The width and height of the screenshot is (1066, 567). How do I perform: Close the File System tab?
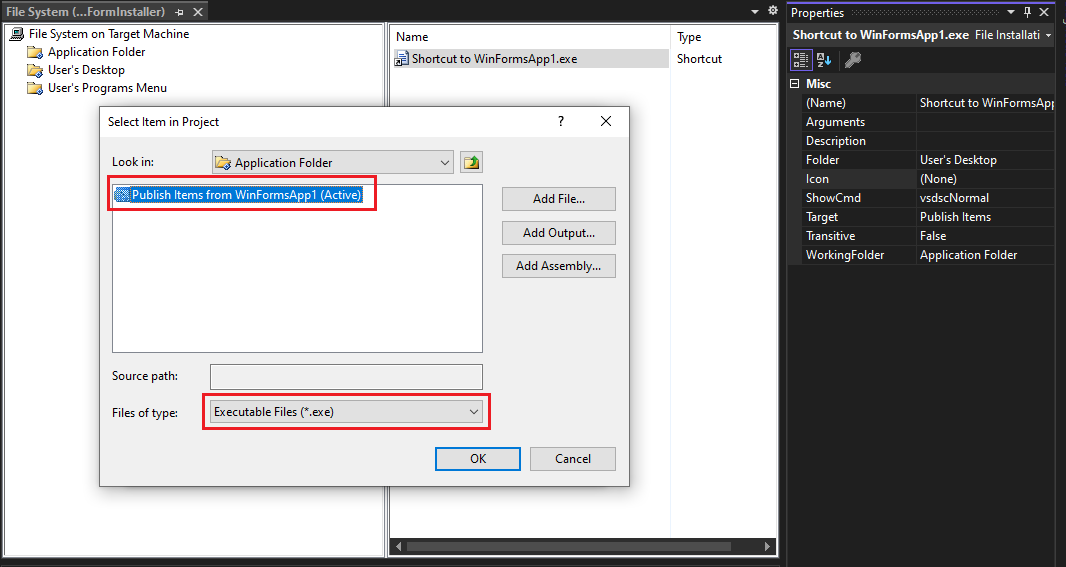click(198, 12)
